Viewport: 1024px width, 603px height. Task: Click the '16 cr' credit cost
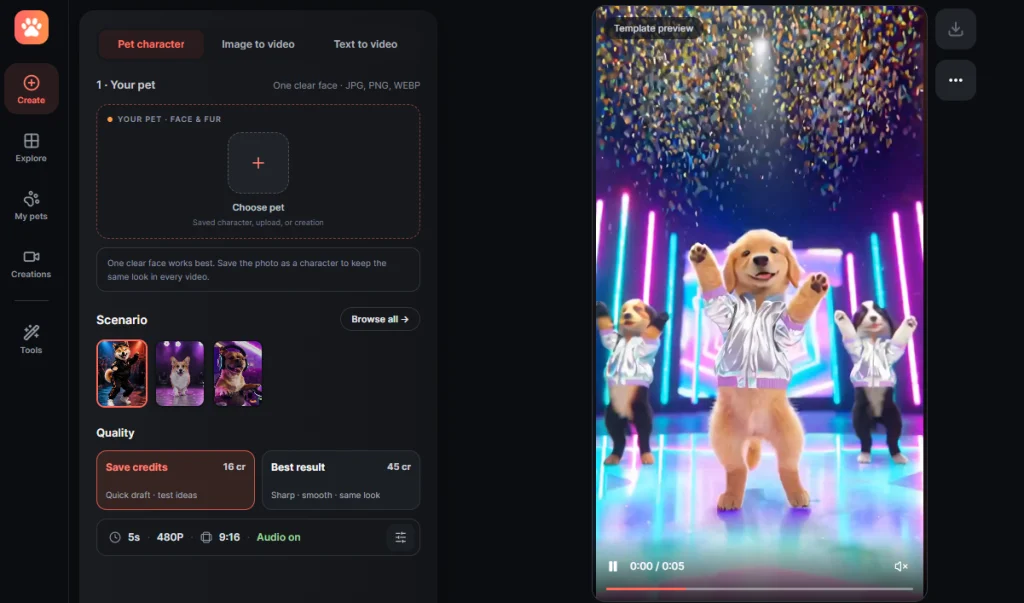(234, 466)
